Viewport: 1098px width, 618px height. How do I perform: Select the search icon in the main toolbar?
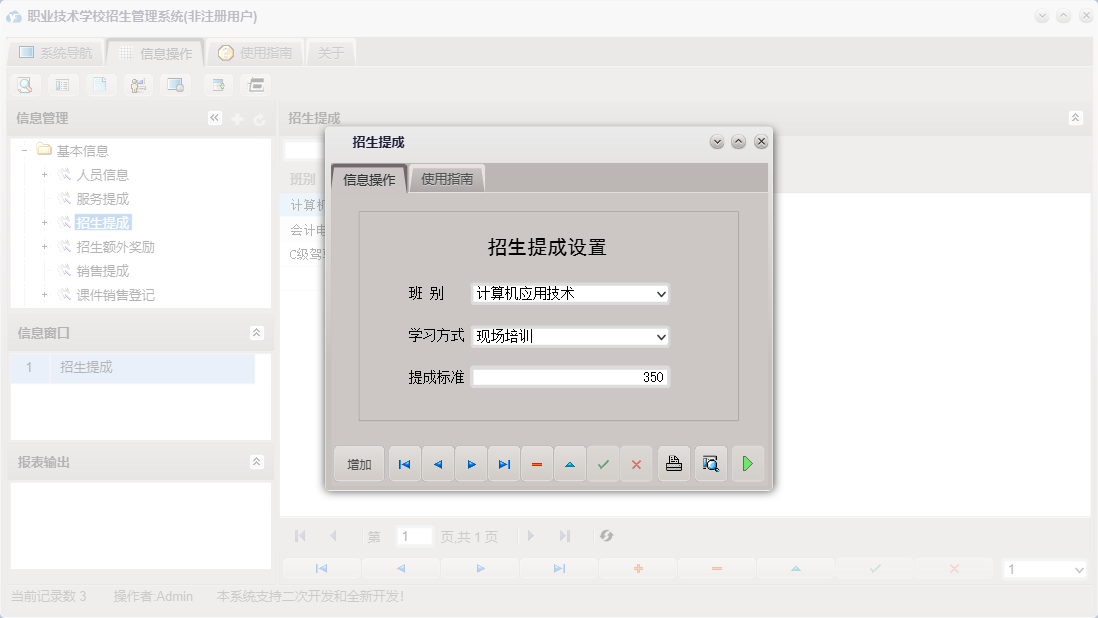pos(24,84)
